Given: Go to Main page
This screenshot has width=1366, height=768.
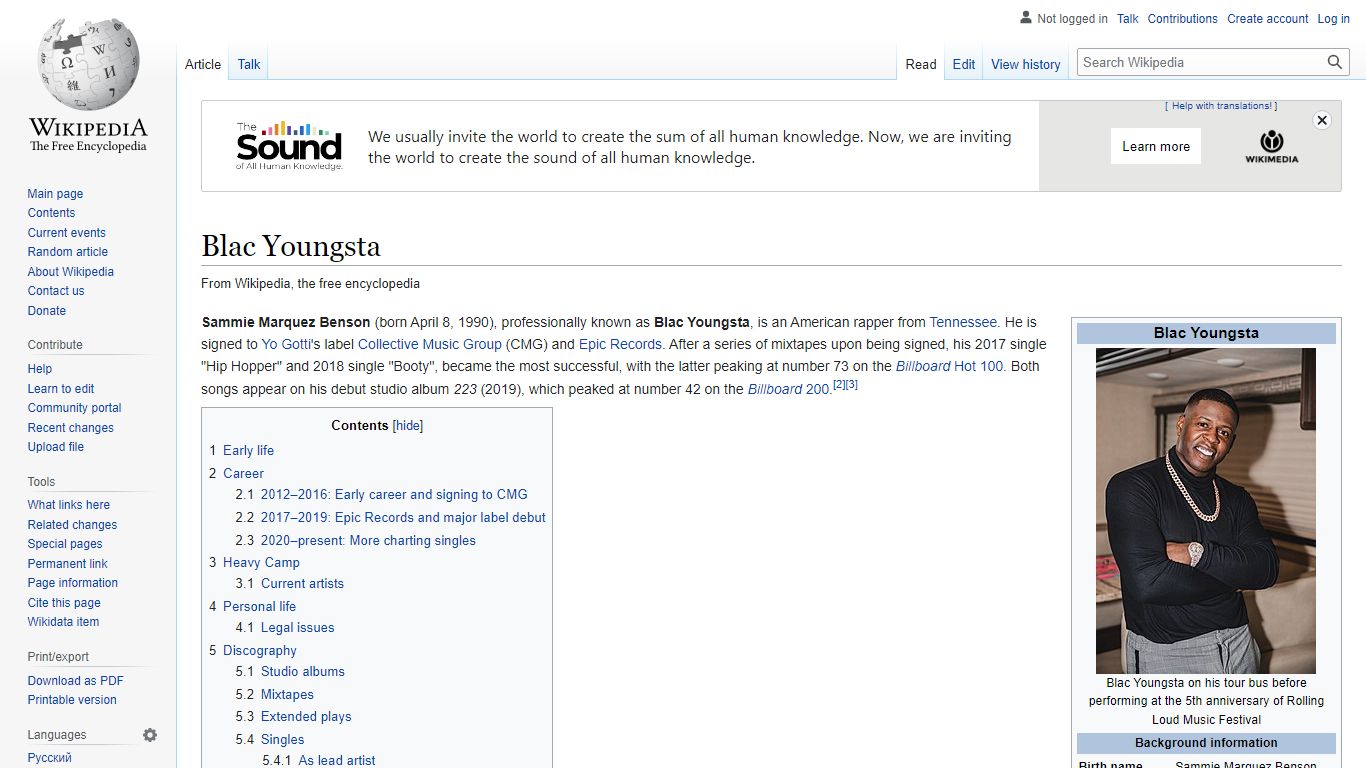Looking at the screenshot, I should click(55, 194).
